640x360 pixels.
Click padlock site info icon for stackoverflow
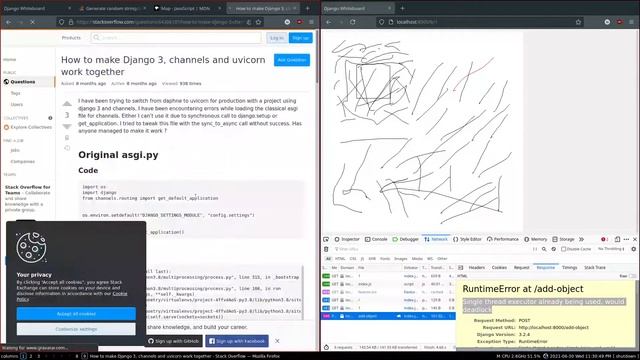pyautogui.click(x=71, y=22)
